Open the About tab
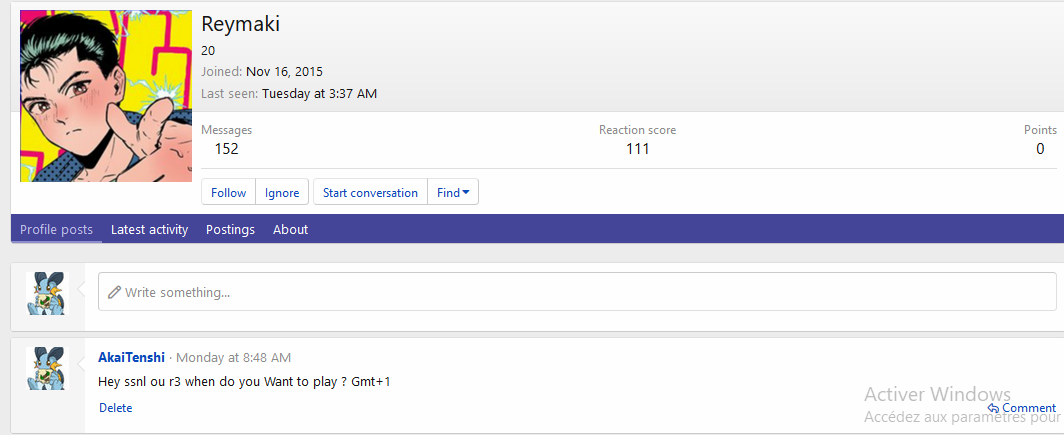This screenshot has width=1064, height=435. pyautogui.click(x=290, y=229)
